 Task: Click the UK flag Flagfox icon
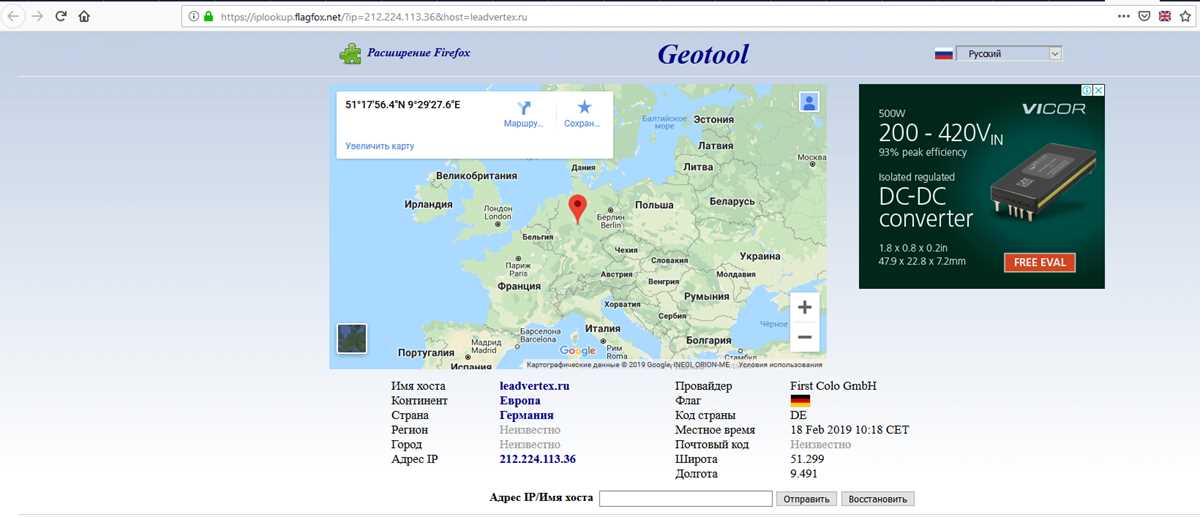click(1165, 17)
